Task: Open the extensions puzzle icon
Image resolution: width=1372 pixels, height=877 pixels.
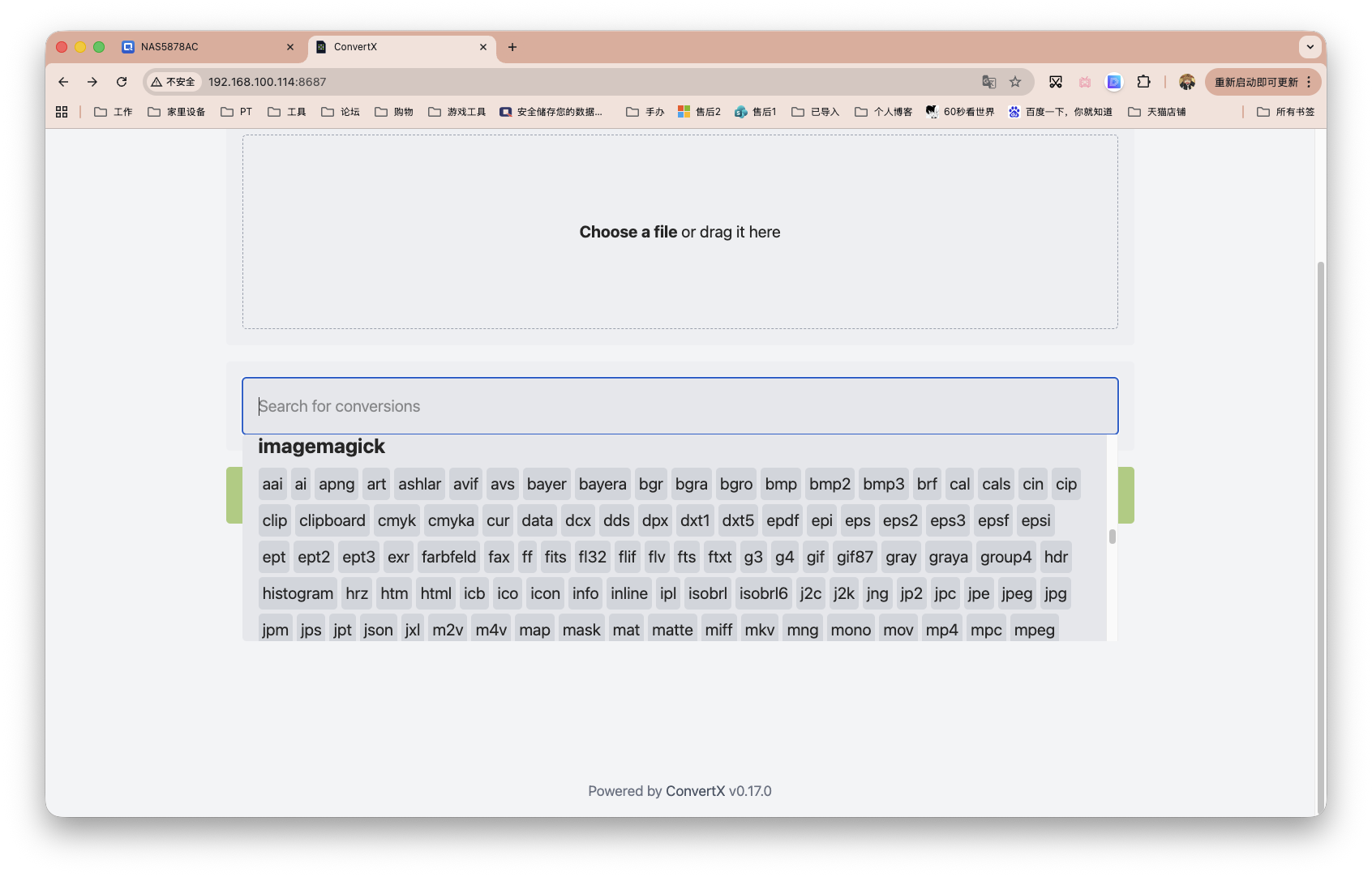Action: (x=1143, y=82)
